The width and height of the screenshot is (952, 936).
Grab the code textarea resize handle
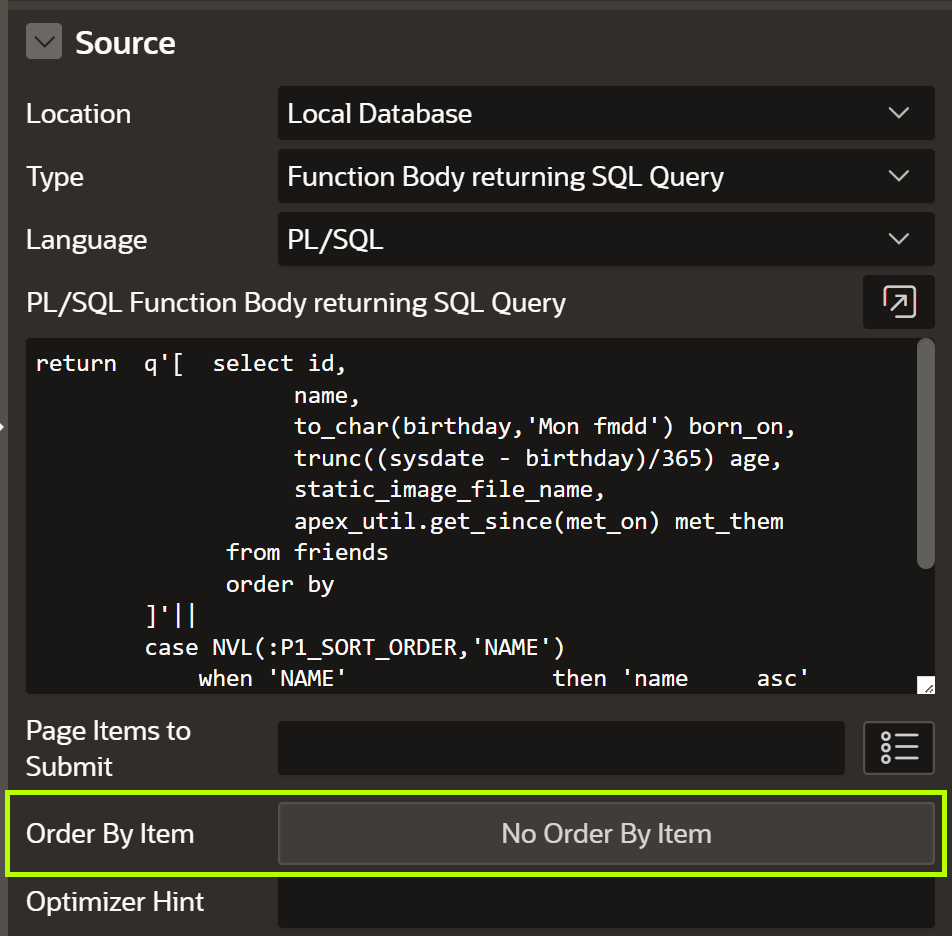point(925,685)
